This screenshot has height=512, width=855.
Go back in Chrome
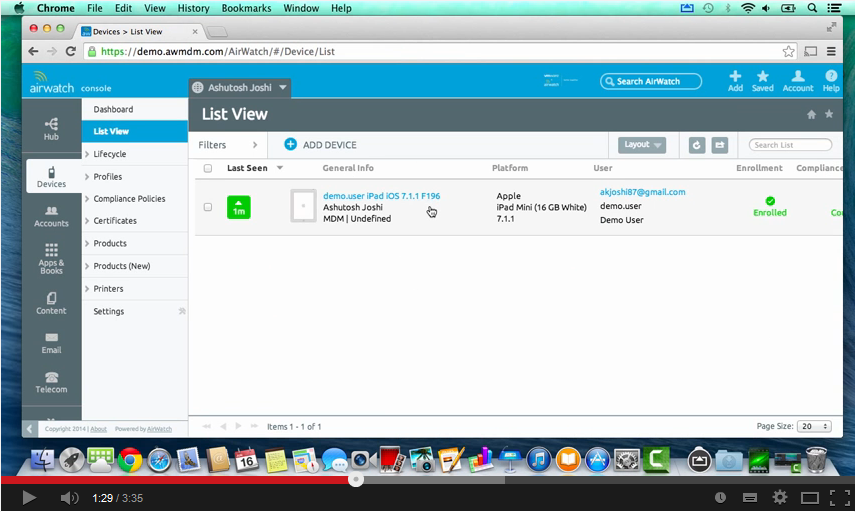33,51
